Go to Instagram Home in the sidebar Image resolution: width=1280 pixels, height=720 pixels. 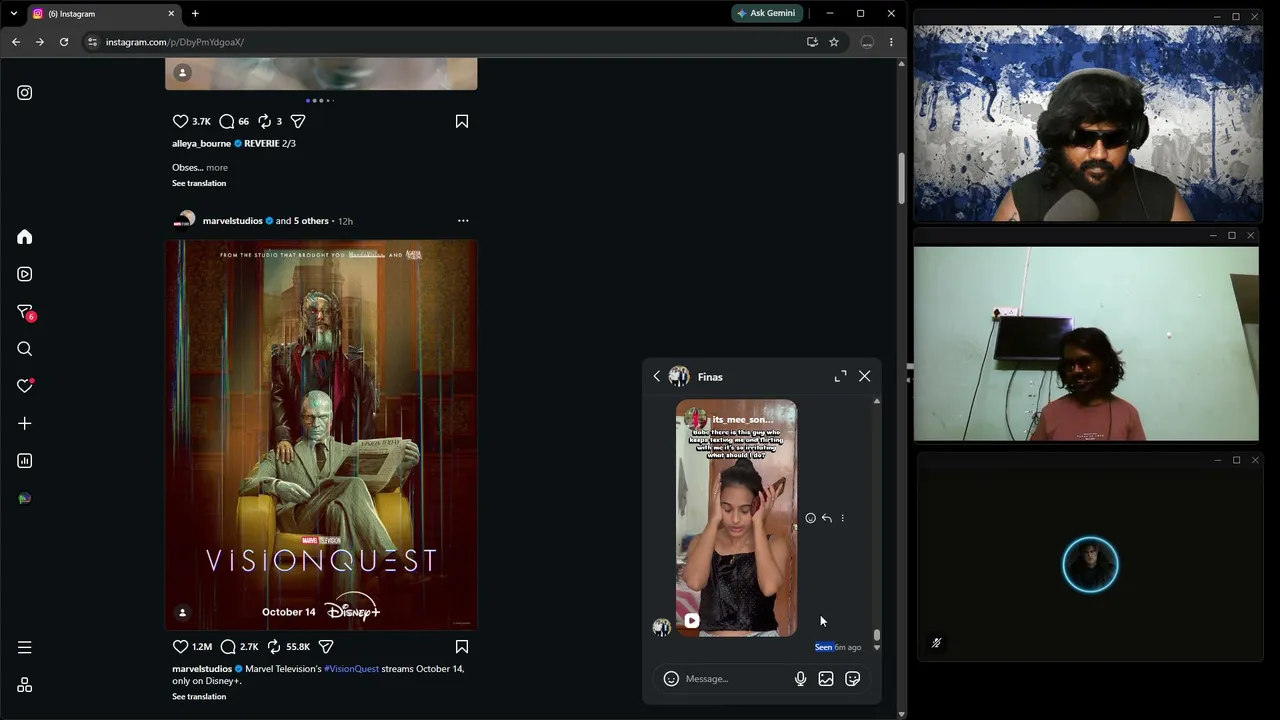[x=25, y=237]
